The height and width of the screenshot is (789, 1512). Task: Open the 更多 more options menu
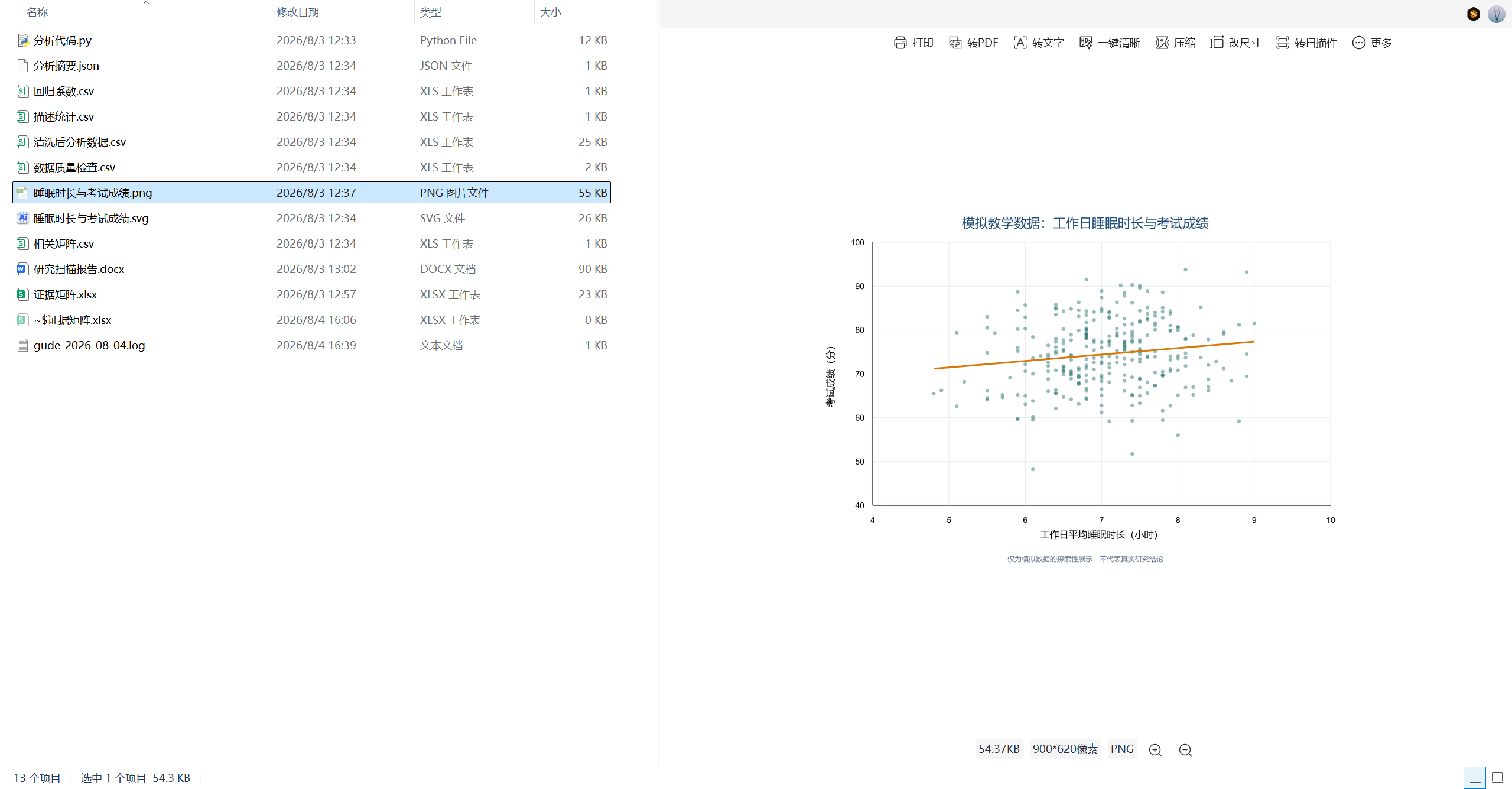[1372, 43]
